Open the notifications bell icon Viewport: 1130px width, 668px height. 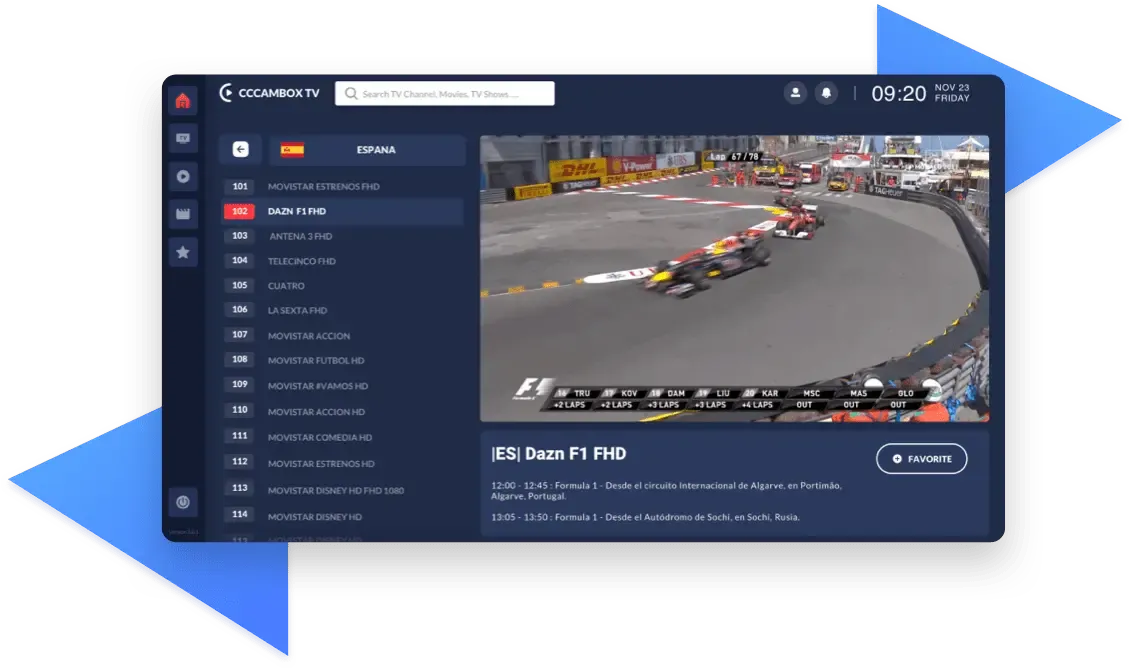tap(825, 92)
